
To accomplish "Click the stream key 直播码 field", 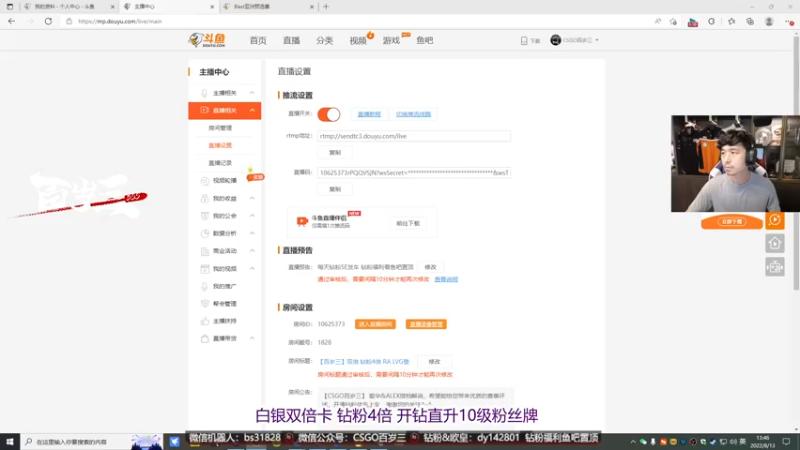I will [x=414, y=173].
